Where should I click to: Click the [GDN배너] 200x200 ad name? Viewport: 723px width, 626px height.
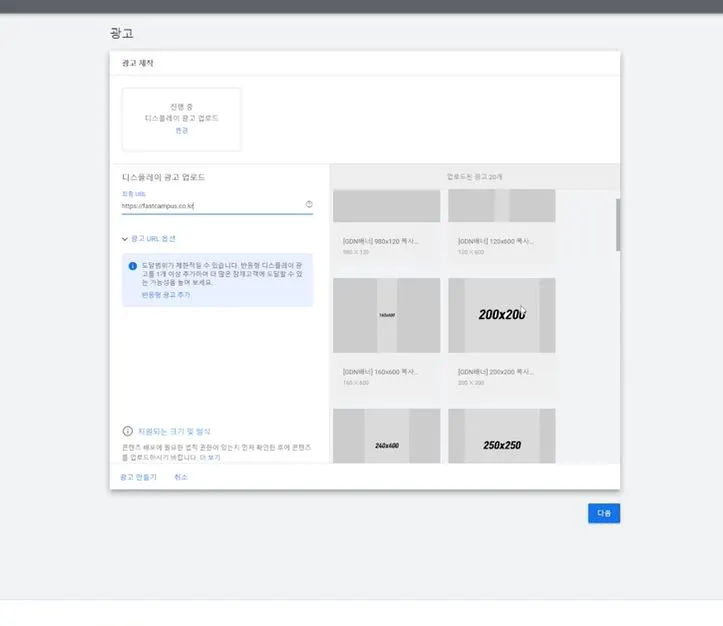[x=496, y=372]
